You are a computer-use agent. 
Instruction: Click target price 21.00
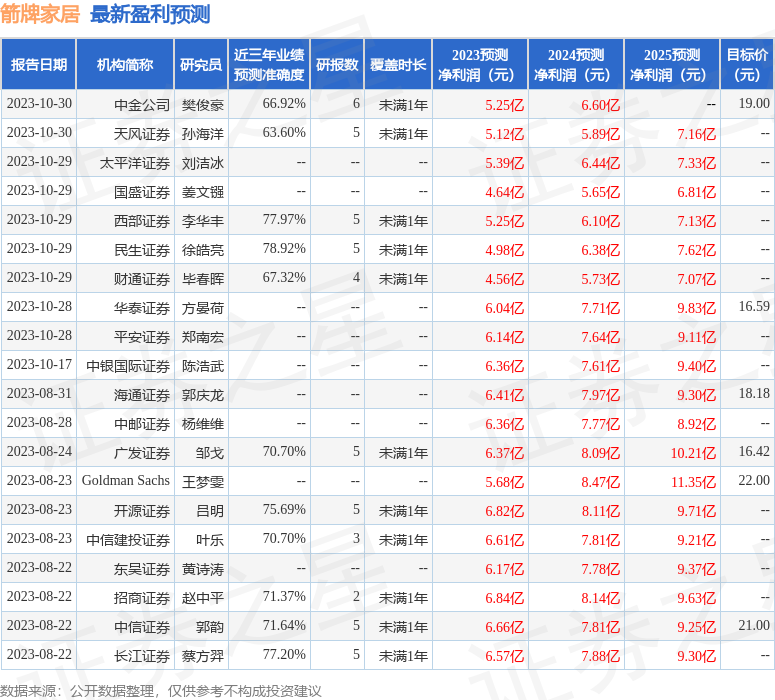754,625
